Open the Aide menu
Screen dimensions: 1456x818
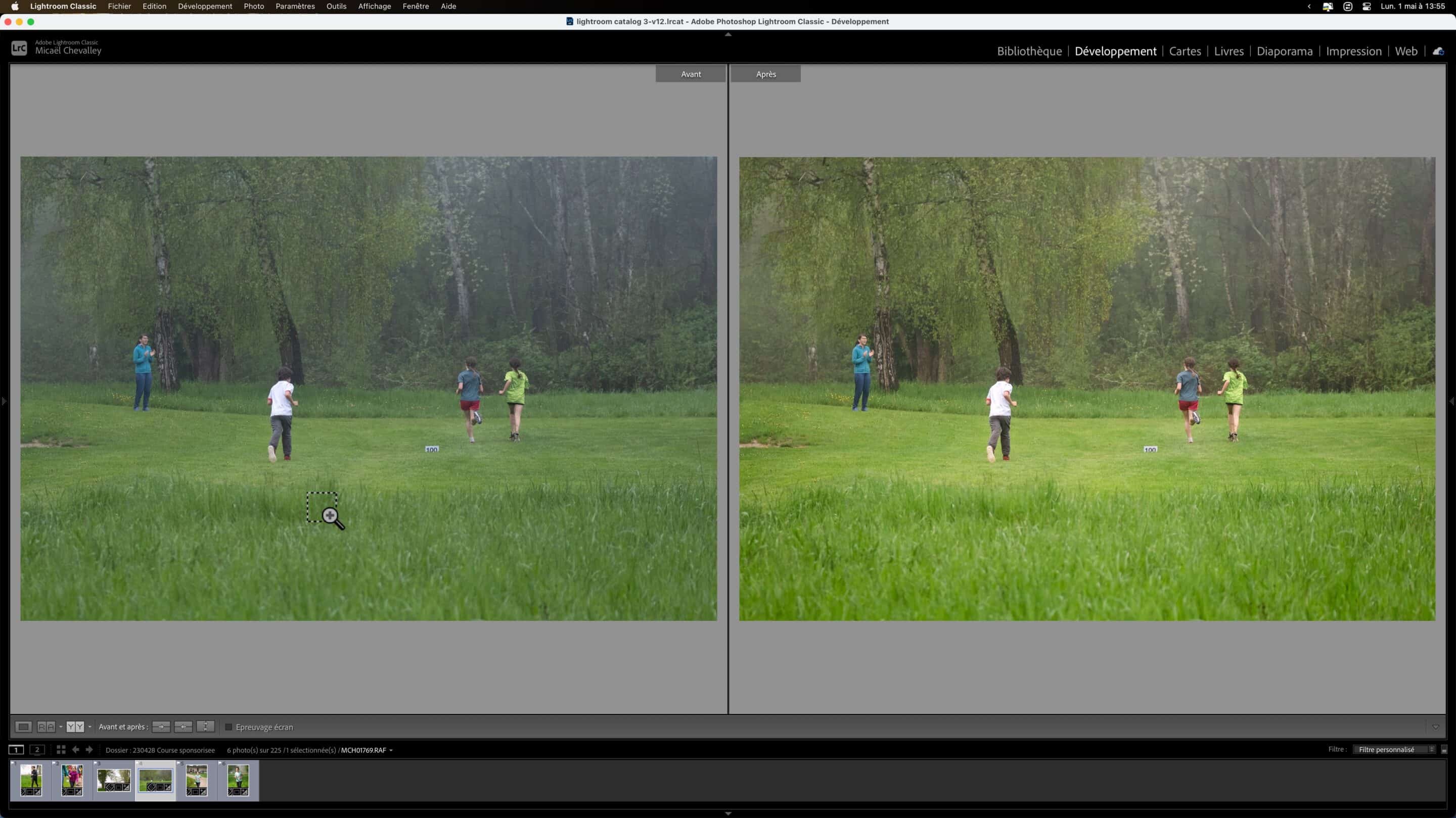448,6
